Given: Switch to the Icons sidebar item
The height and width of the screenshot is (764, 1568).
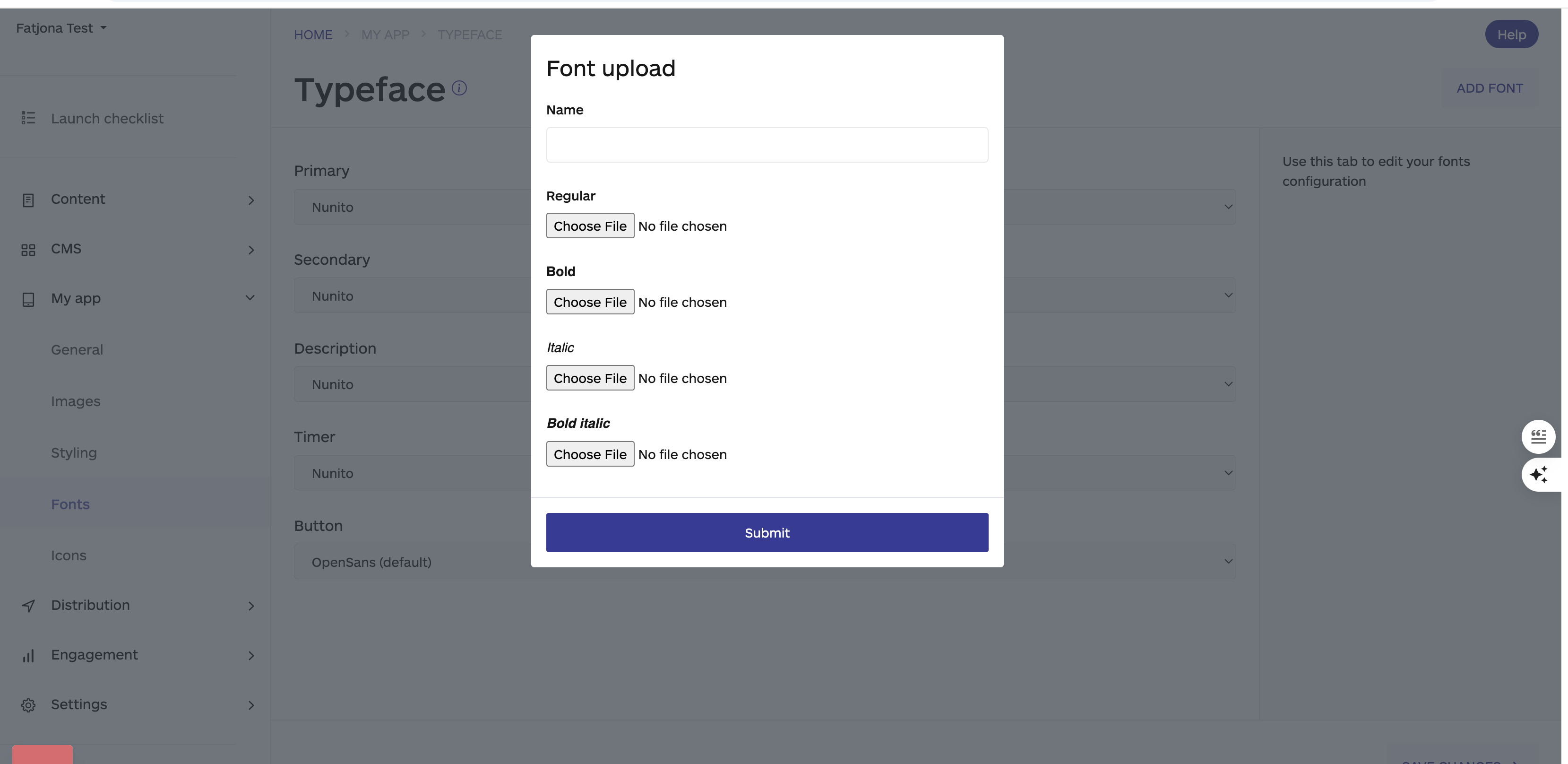Looking at the screenshot, I should (69, 555).
